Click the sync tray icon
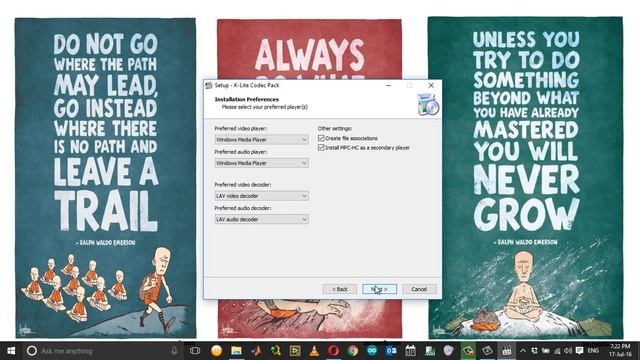Screen dimensions: 640x360 534,351
